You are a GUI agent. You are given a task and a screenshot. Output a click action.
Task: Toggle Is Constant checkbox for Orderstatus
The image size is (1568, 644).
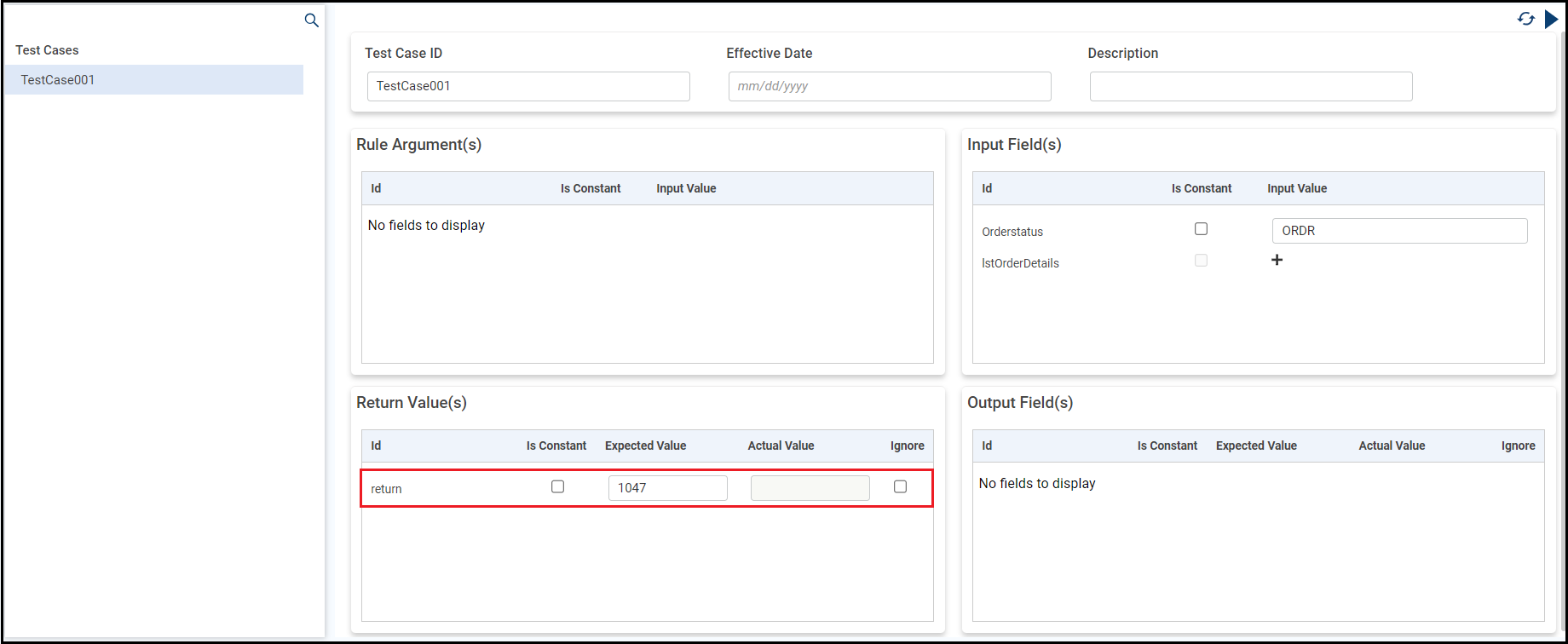click(1201, 229)
